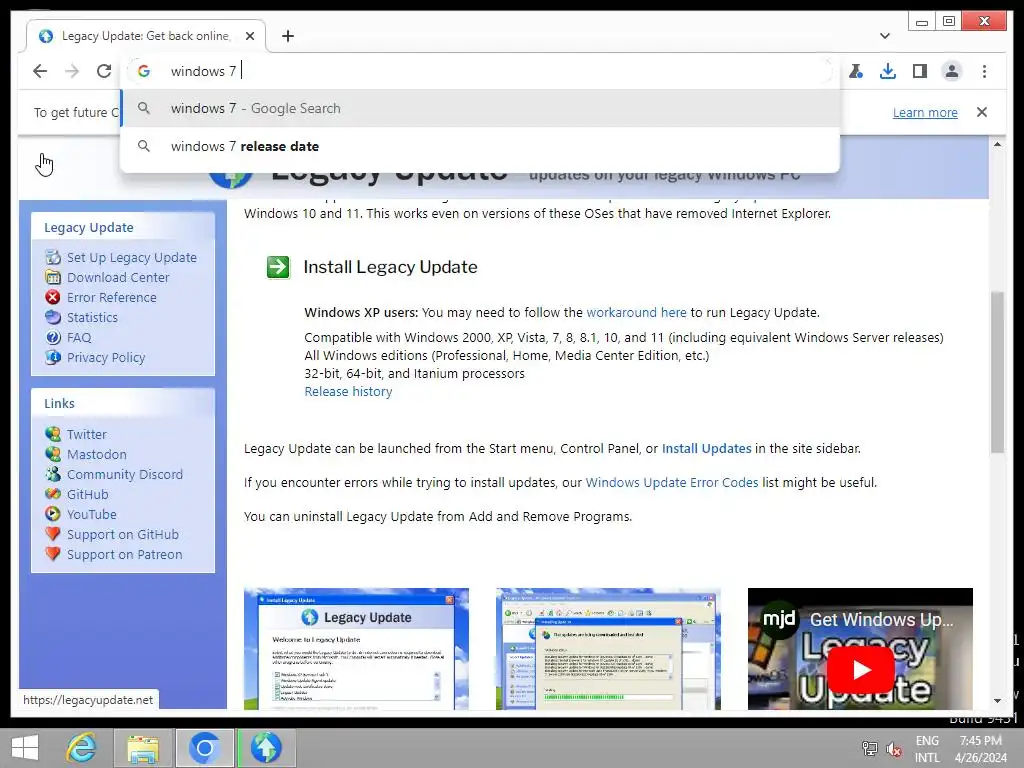Click the FAQ question mark icon

click(x=53, y=338)
